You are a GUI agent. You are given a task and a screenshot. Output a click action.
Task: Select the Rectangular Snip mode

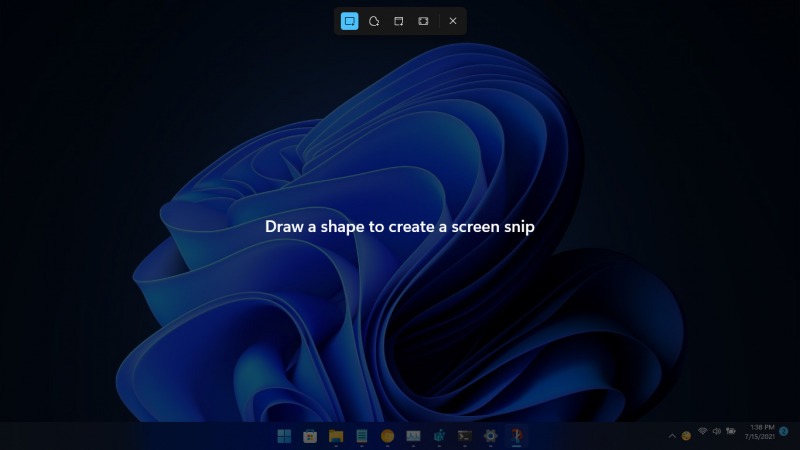[349, 21]
